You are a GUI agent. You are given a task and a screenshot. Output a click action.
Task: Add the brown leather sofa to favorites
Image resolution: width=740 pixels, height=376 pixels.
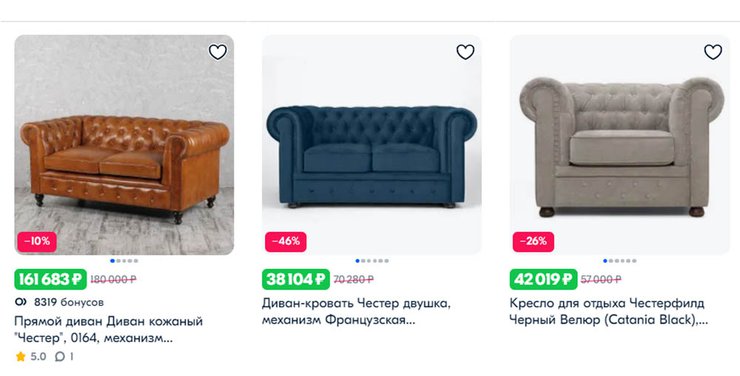[218, 52]
